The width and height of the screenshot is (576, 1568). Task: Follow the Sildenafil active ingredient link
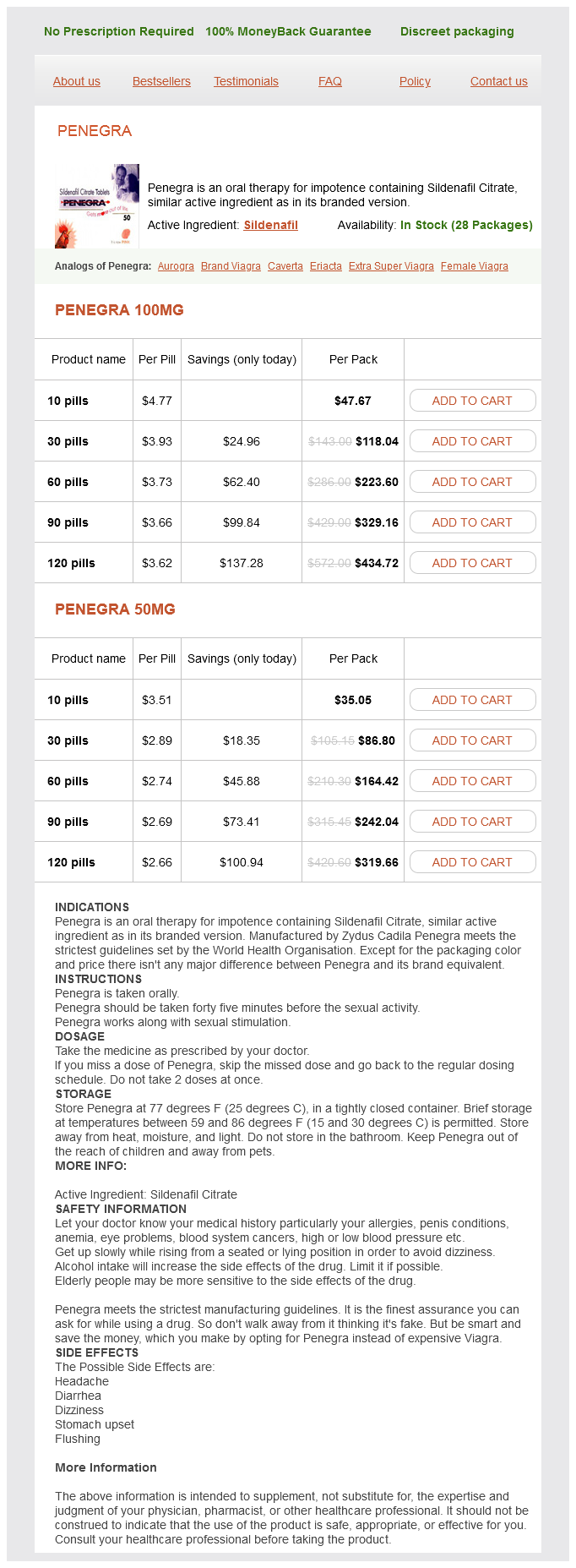(x=270, y=225)
